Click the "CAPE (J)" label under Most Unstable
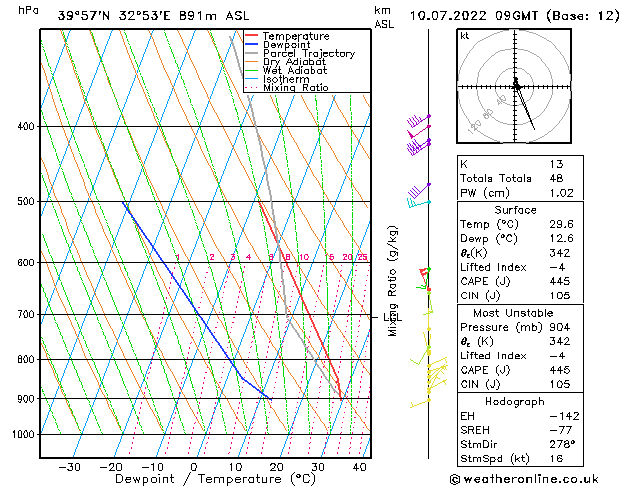The image size is (629, 486). (x=485, y=370)
